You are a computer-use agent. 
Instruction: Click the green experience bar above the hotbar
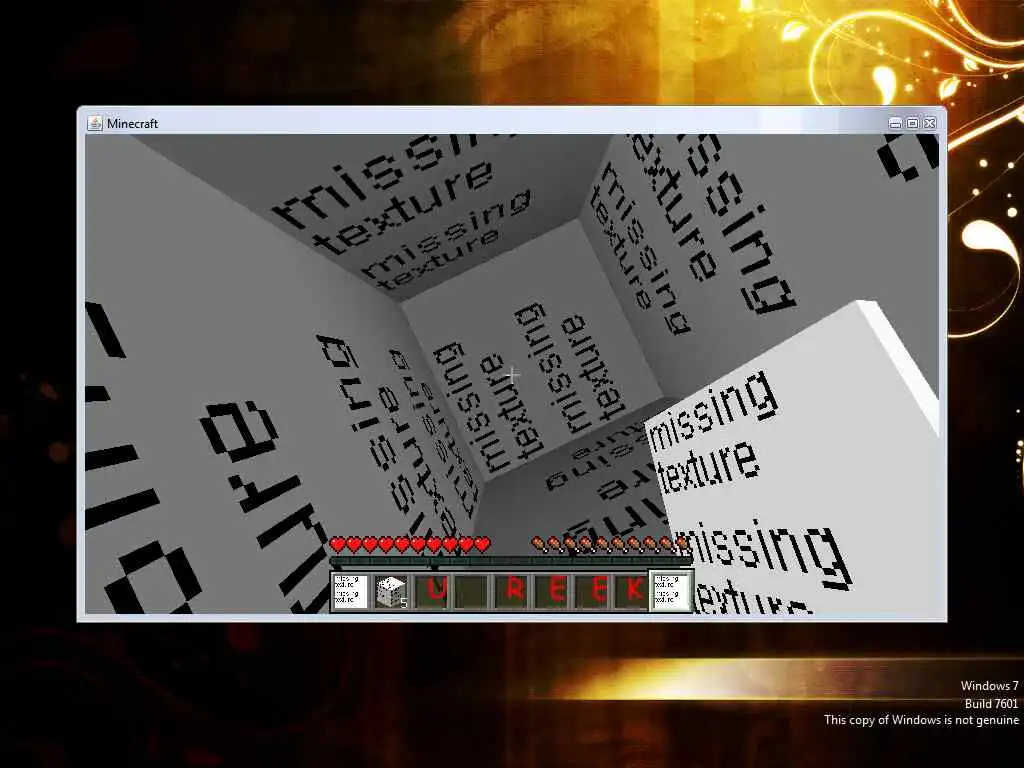511,561
